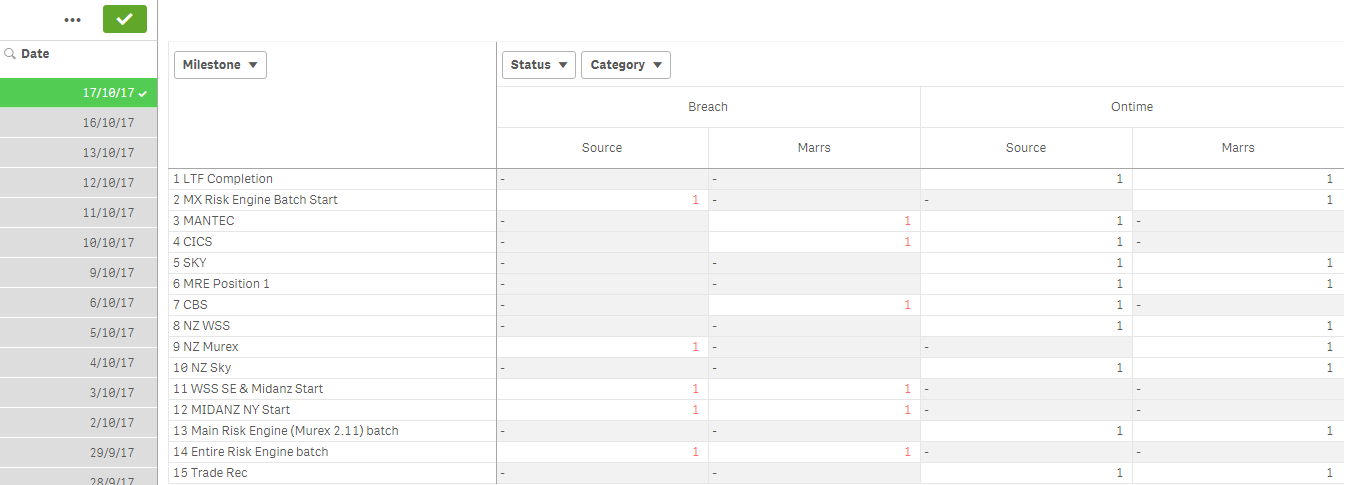Select the 1 LTF Completion row
The height and width of the screenshot is (485, 1349).
pos(223,179)
